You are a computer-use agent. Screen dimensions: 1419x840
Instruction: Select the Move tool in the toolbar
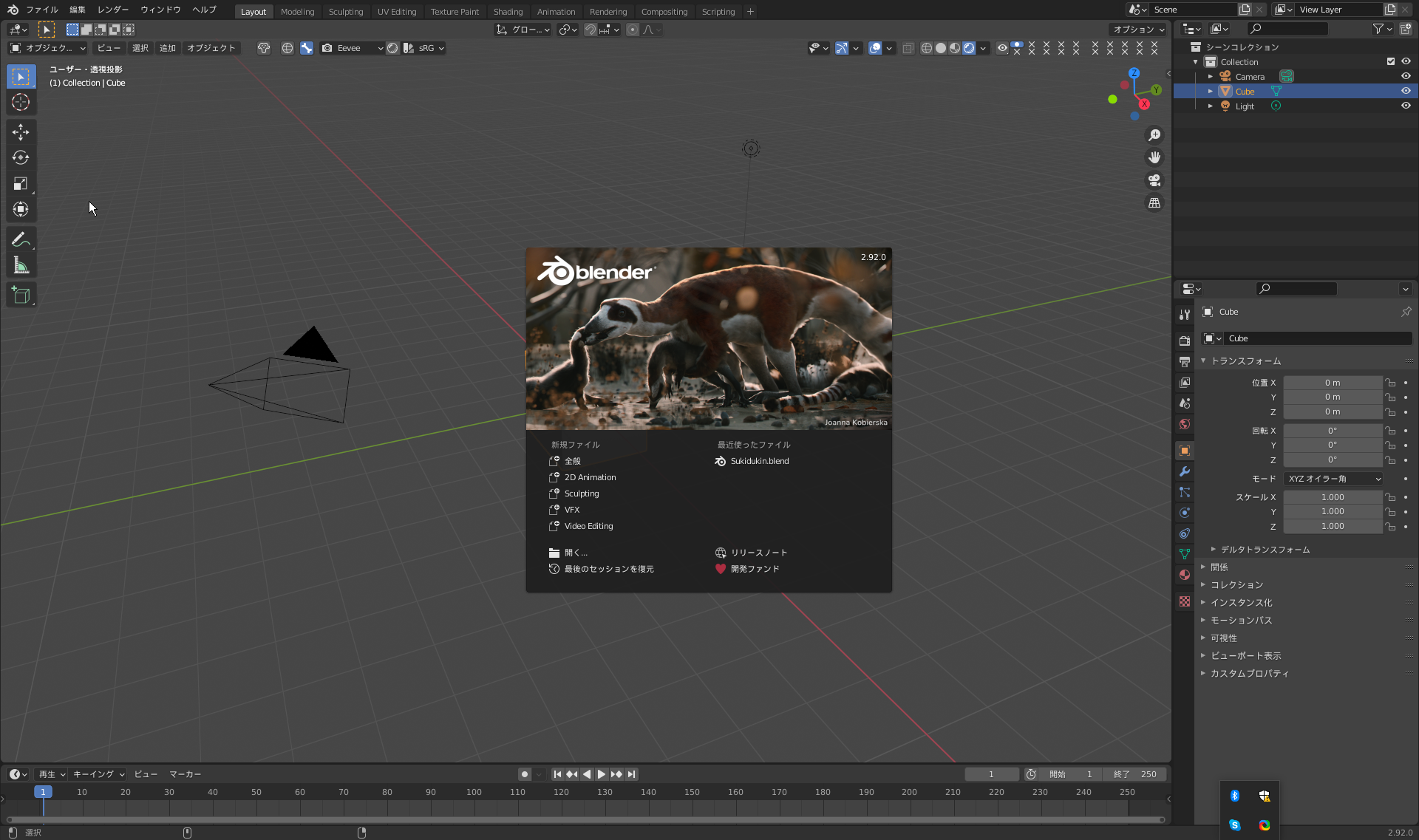pyautogui.click(x=21, y=132)
